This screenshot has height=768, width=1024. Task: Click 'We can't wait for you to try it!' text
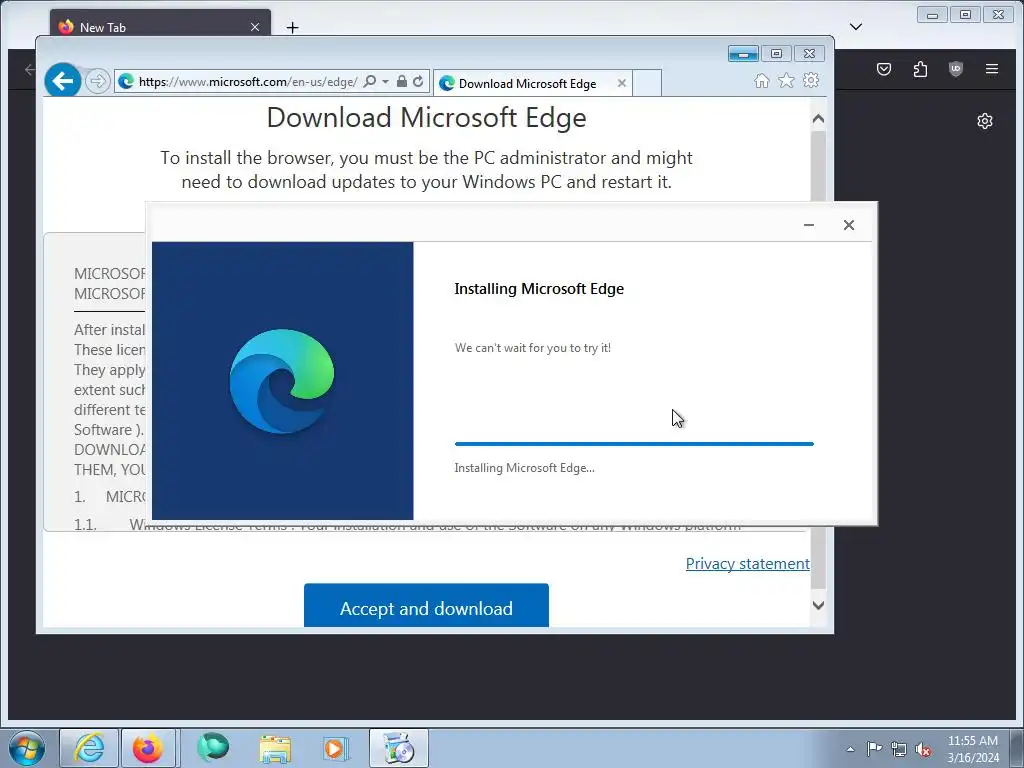[x=533, y=348]
